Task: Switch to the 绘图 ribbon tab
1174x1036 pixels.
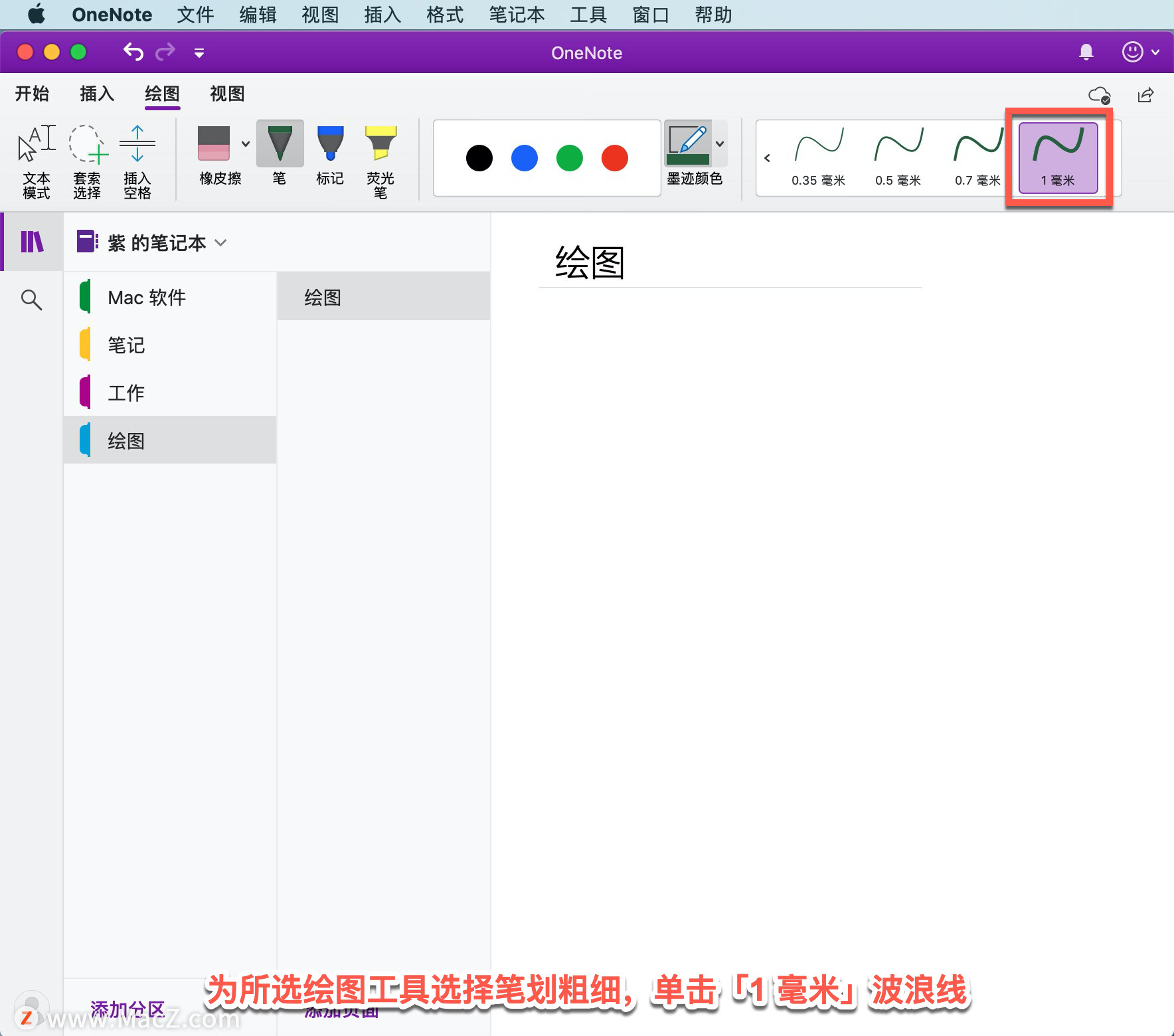Action: click(x=162, y=94)
